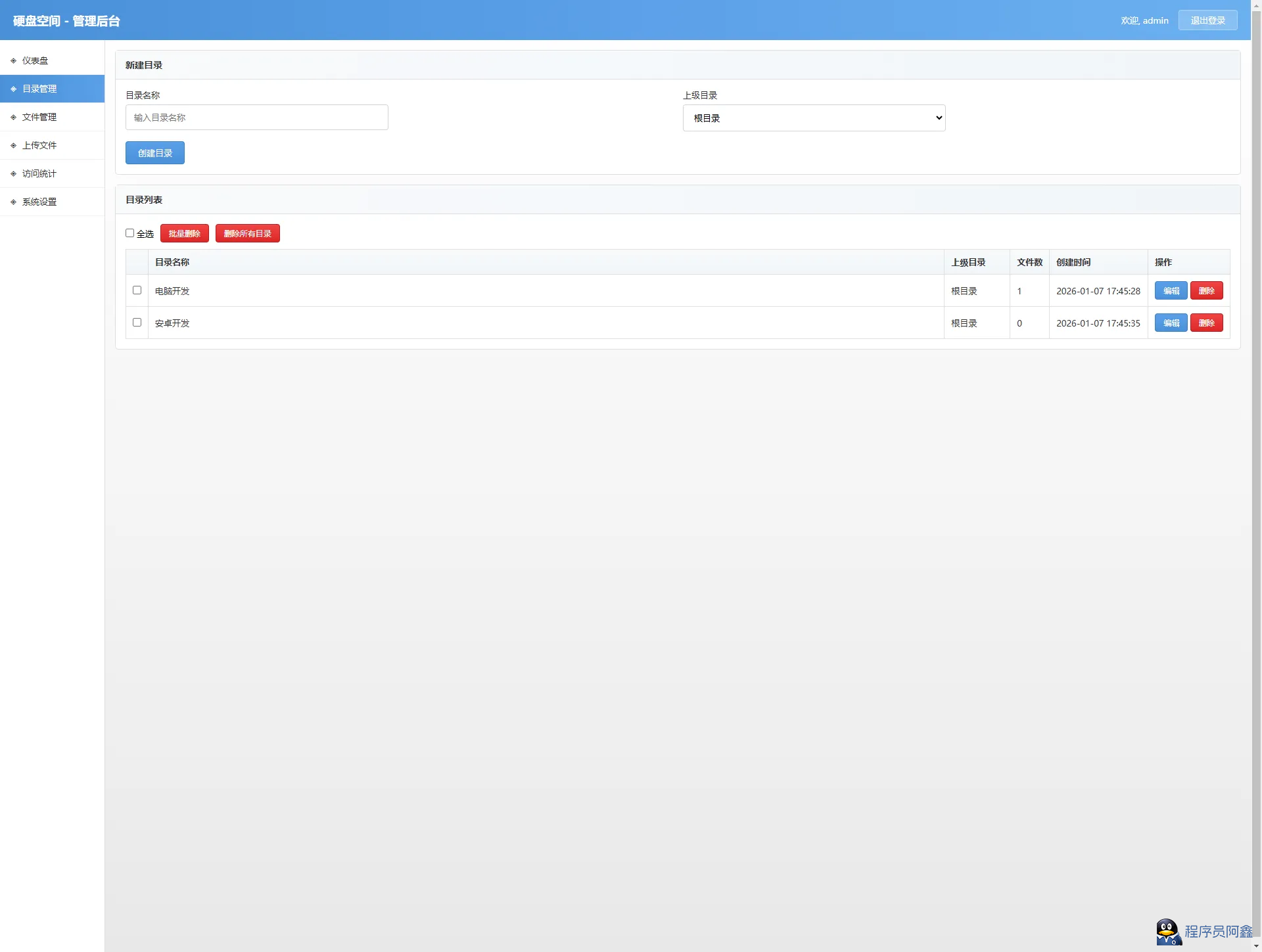Click the 输入目录名称 text field

[x=256, y=118]
